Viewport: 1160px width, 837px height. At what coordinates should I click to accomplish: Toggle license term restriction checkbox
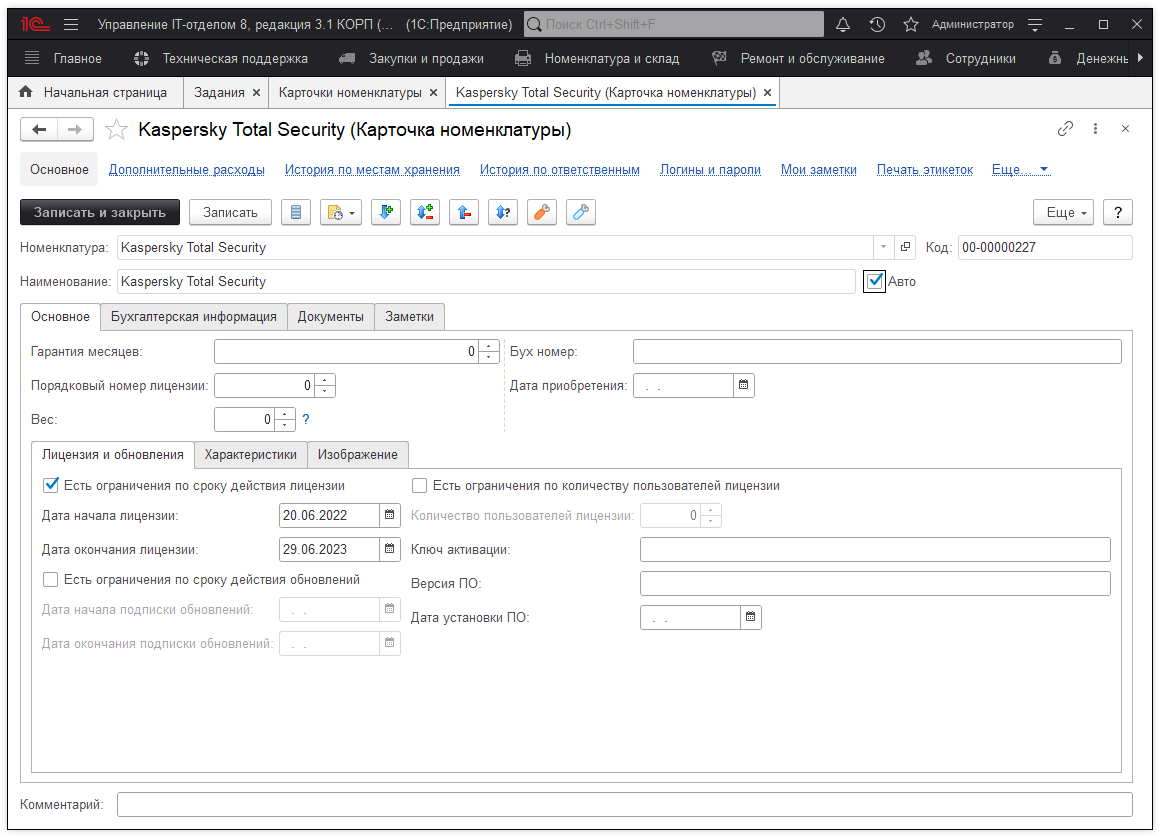tap(51, 485)
